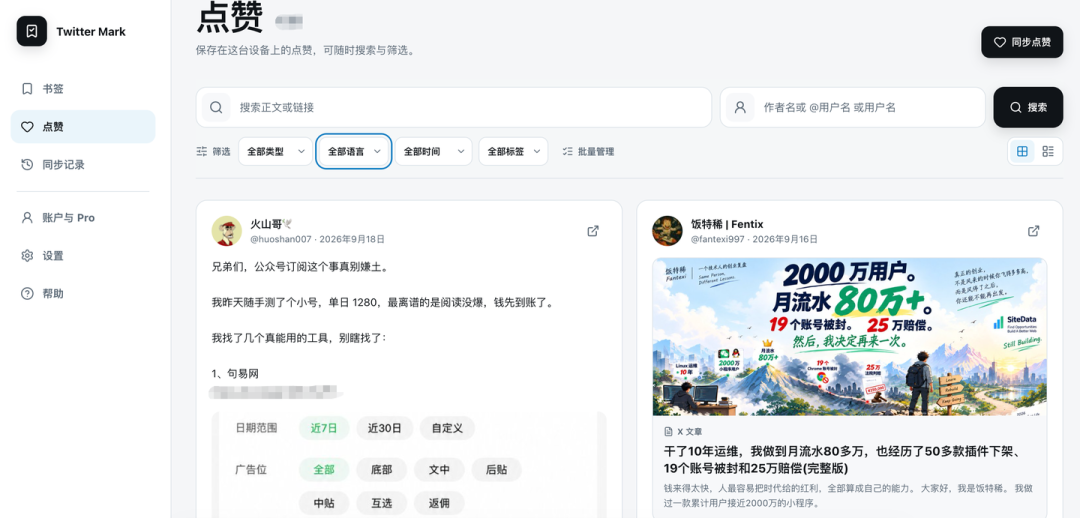Viewport: 1080px width, 518px height.
Task: Select 返佣 ad position chip
Action: coord(439,504)
